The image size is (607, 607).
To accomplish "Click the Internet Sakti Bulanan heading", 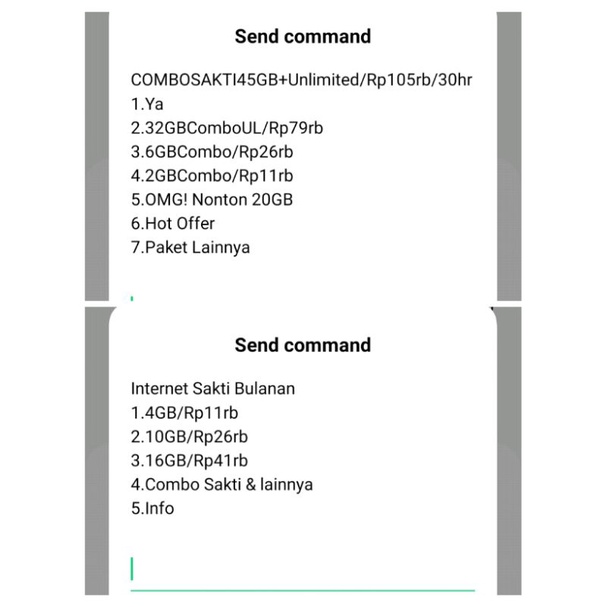I will (213, 388).
